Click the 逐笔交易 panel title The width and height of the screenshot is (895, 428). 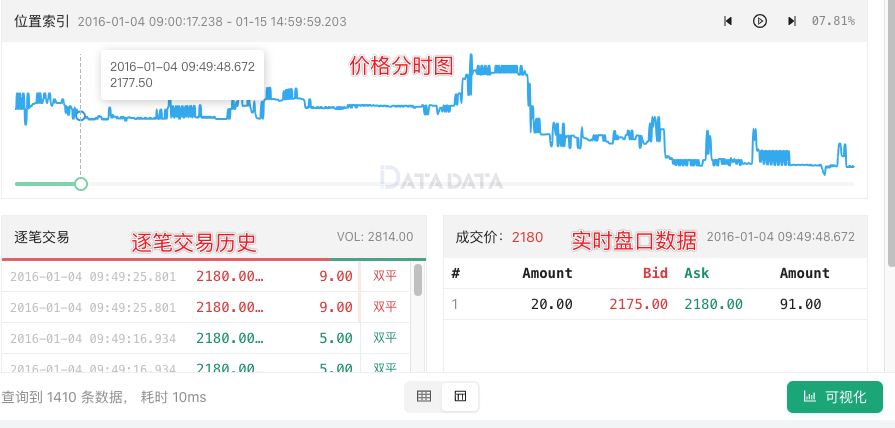[x=42, y=237]
